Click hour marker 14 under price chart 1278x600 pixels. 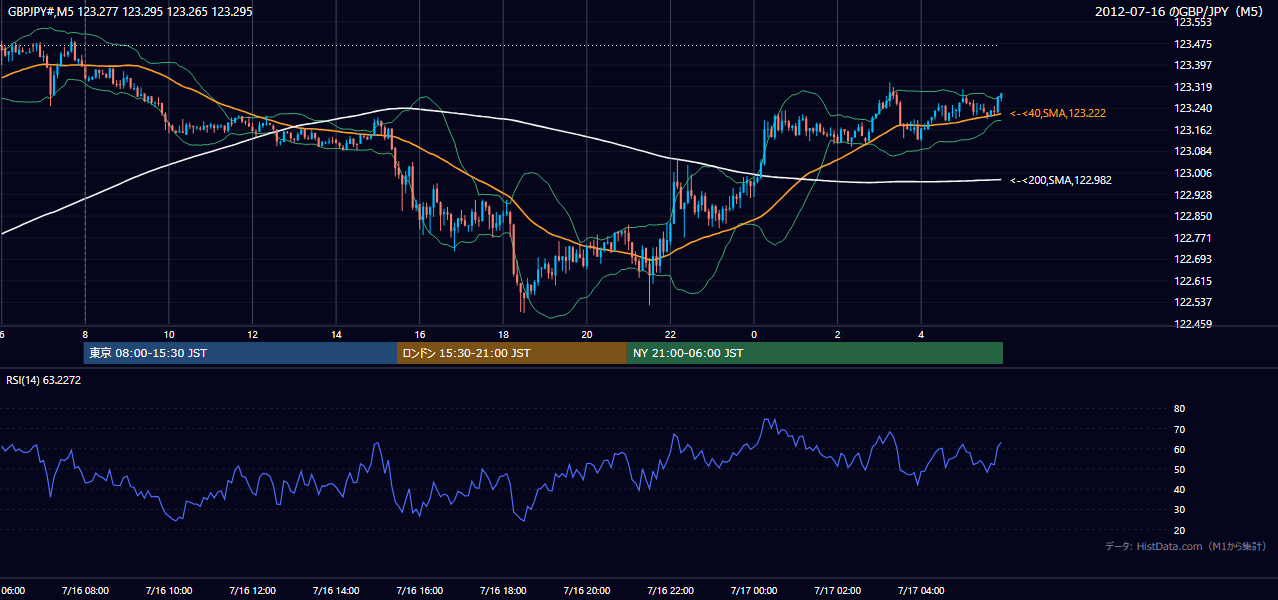[x=336, y=335]
